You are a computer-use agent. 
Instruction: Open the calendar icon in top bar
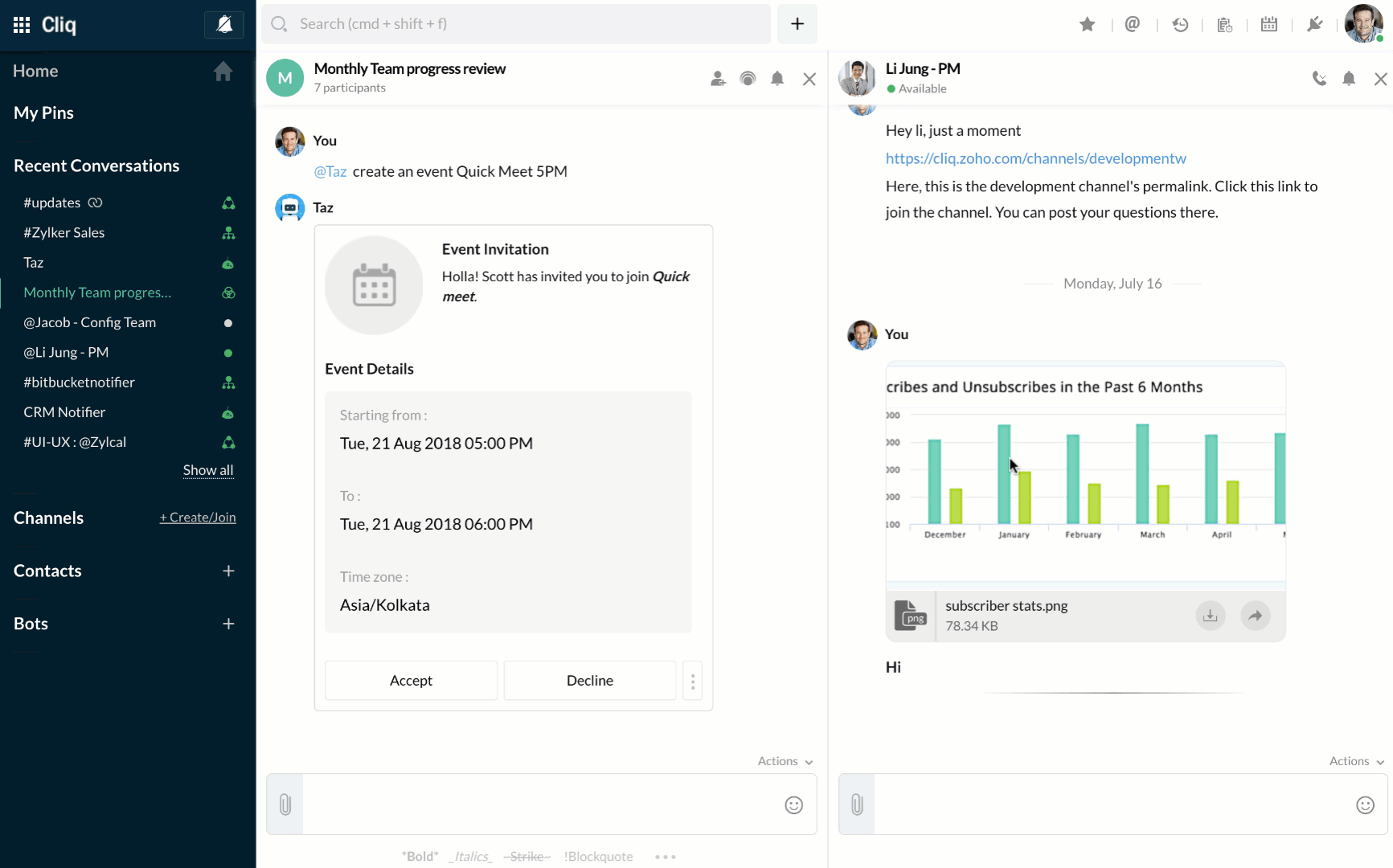coord(1269,25)
